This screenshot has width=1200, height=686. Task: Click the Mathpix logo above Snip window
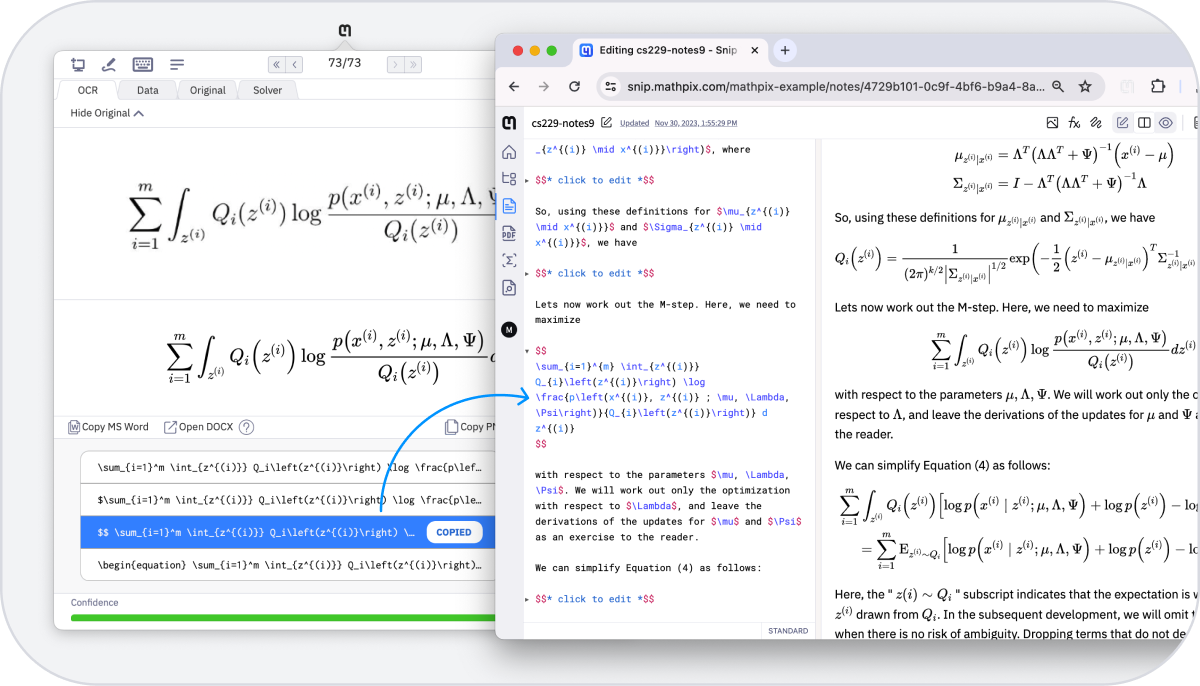pos(345,32)
